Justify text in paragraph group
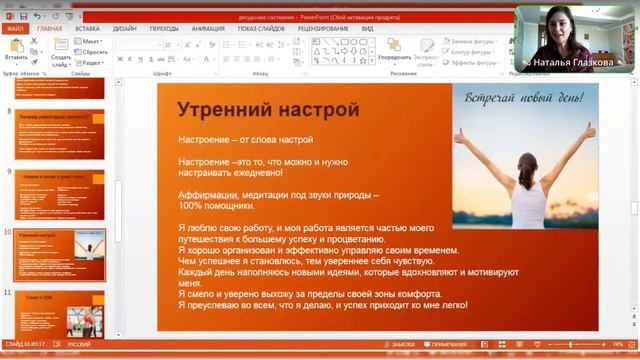Viewport: 640px width, 360px height. point(258,60)
